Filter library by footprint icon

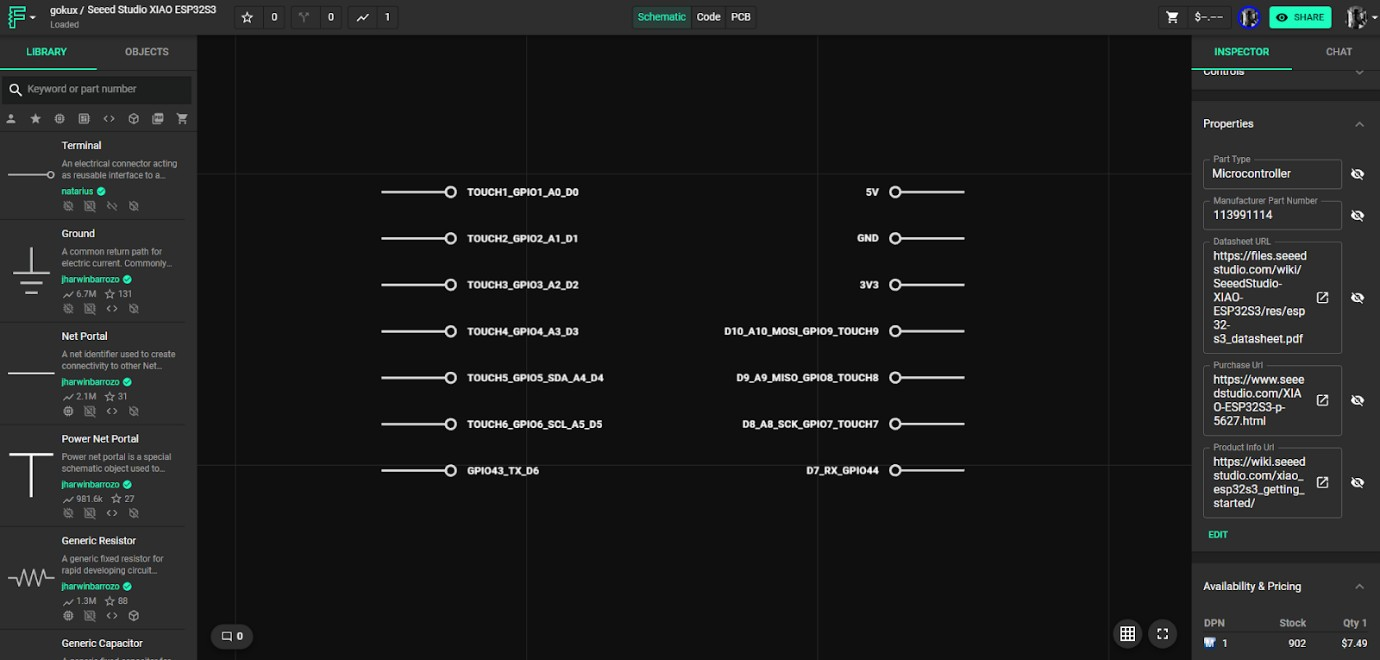tap(84, 119)
